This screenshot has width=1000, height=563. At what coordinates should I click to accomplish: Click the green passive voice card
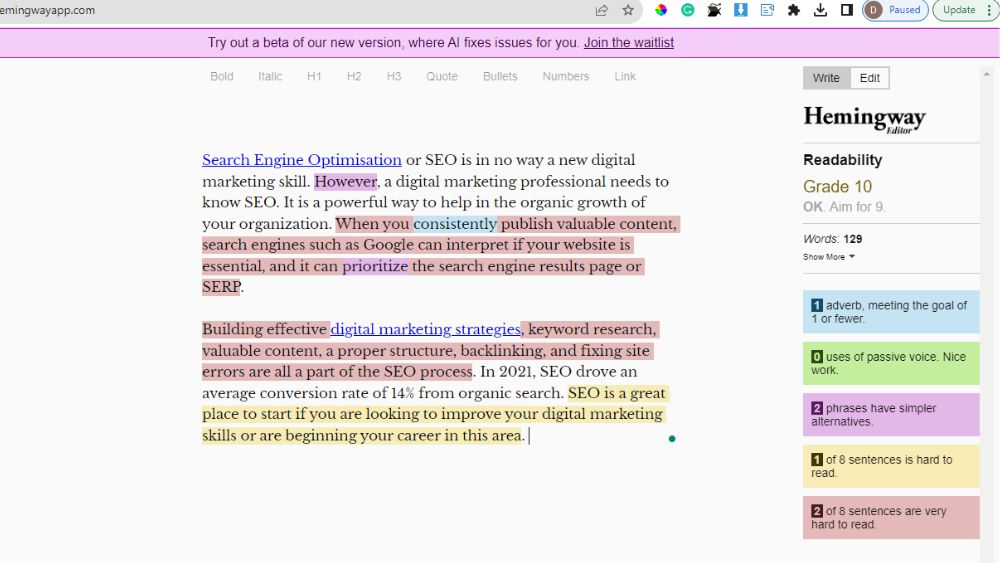tap(891, 363)
